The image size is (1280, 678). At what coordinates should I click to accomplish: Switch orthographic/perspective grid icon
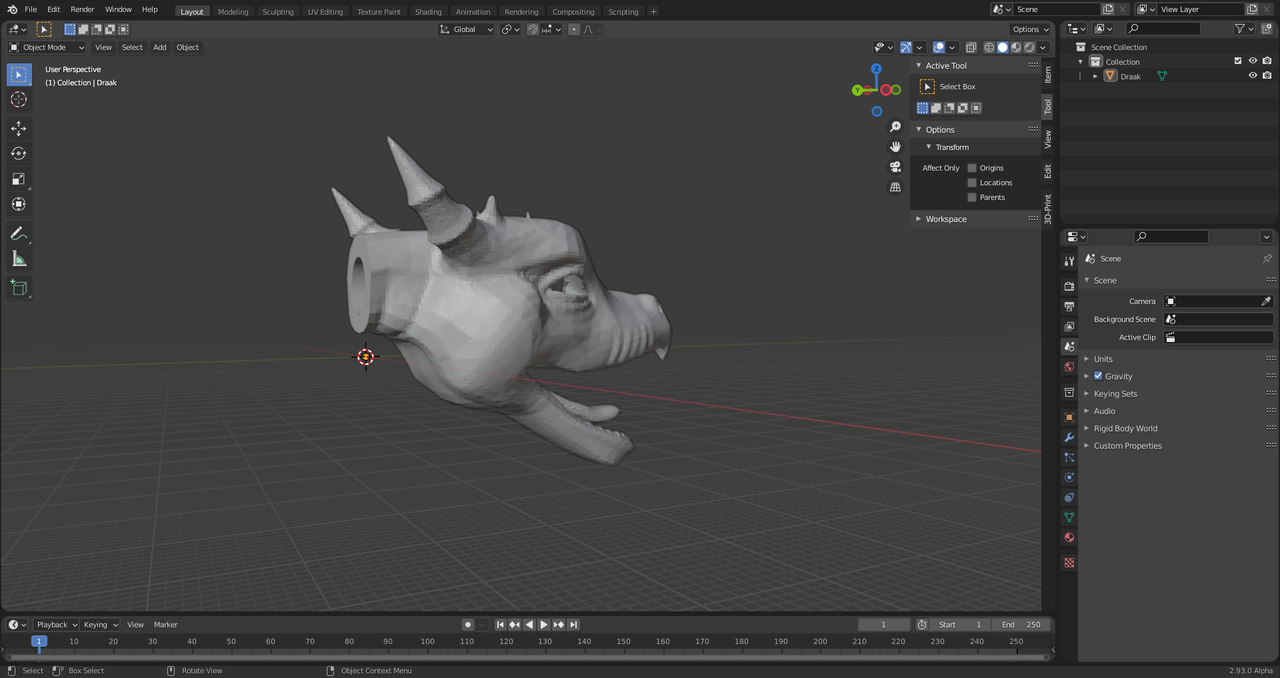(895, 187)
